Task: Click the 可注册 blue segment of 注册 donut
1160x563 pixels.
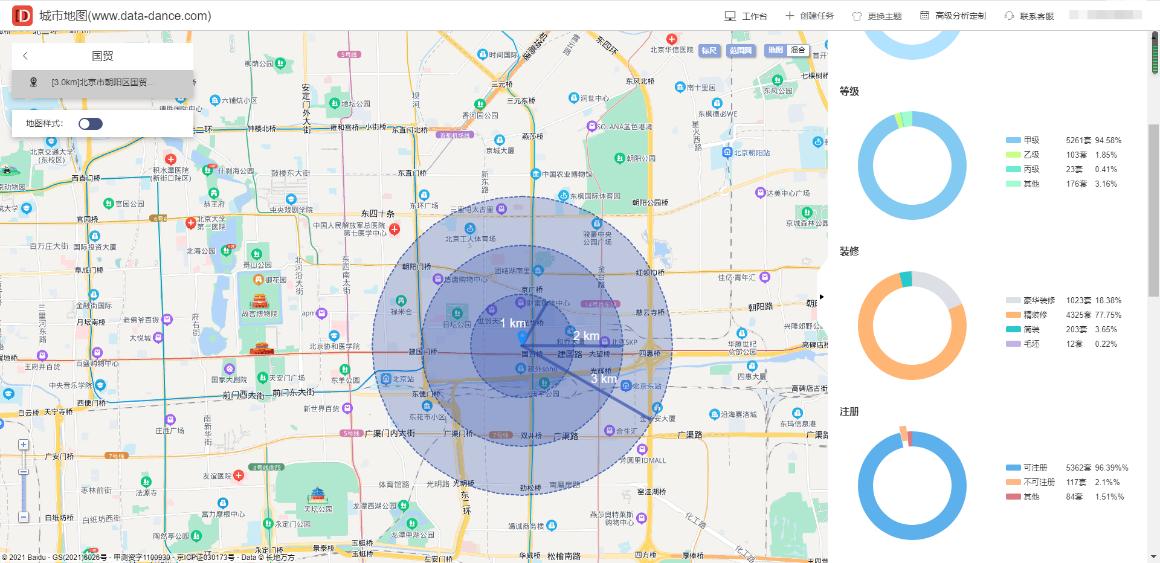Action: pos(912,533)
